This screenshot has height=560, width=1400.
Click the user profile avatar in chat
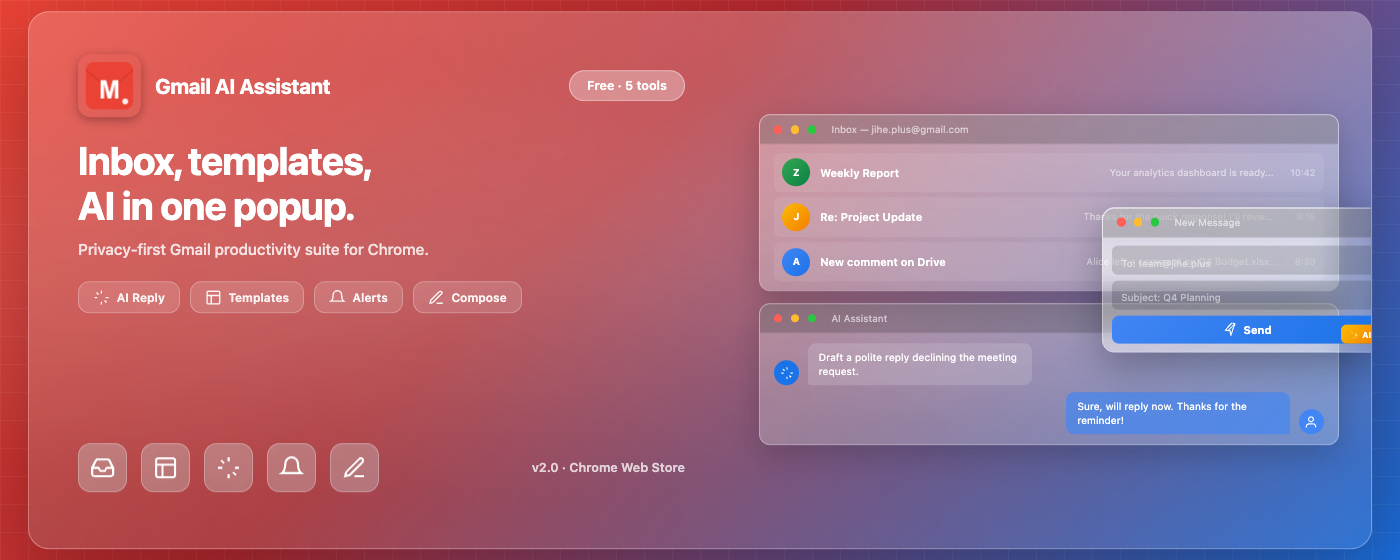point(1311,422)
